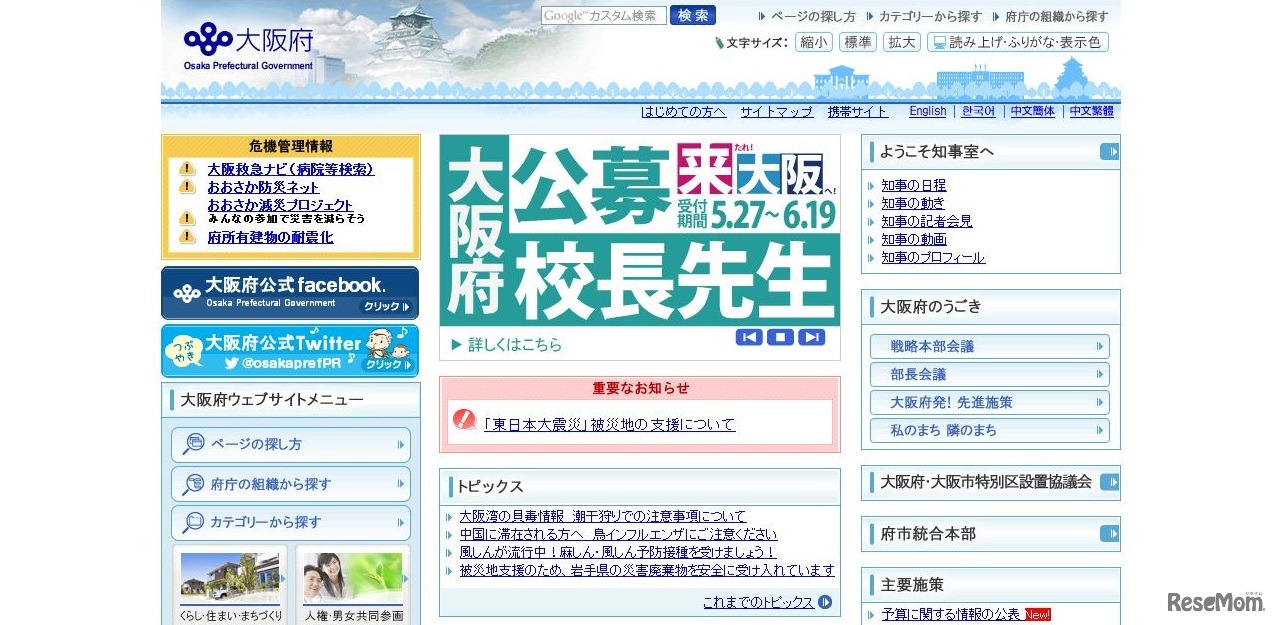The image size is (1278, 625).
Task: Stop the banner slideshow
Action: 780,338
